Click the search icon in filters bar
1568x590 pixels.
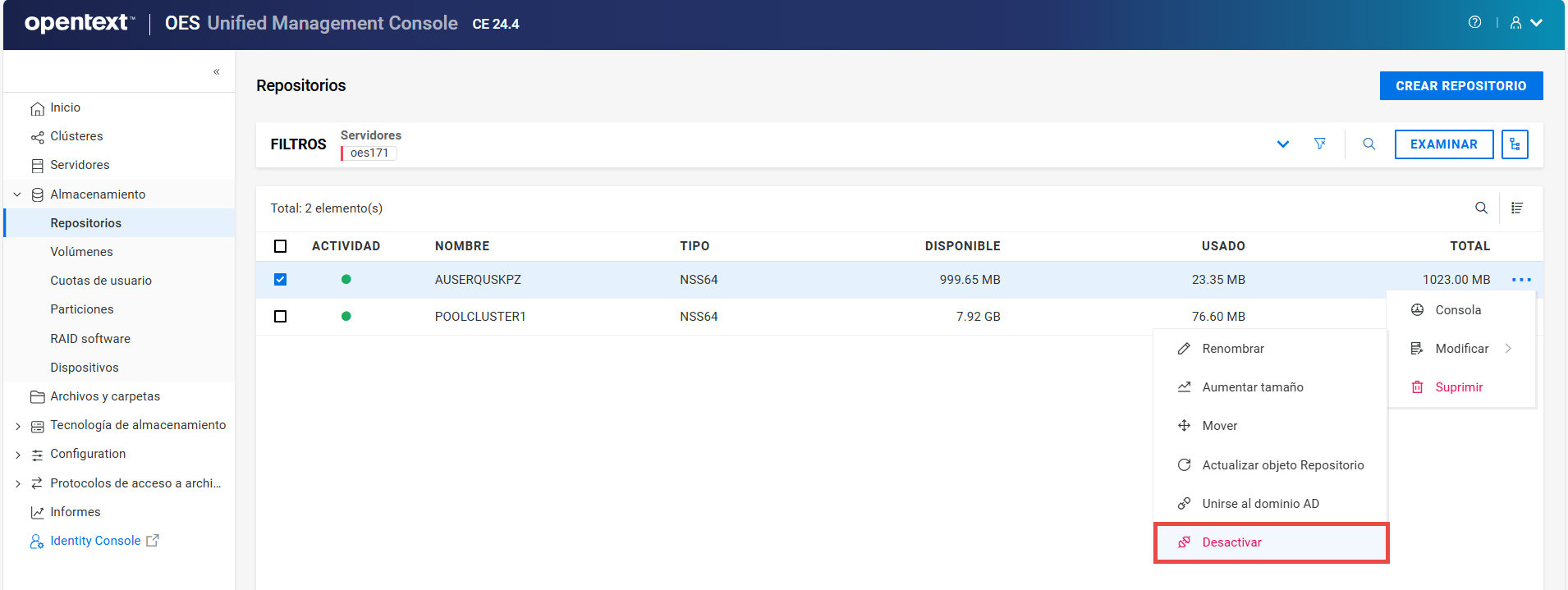click(x=1369, y=144)
